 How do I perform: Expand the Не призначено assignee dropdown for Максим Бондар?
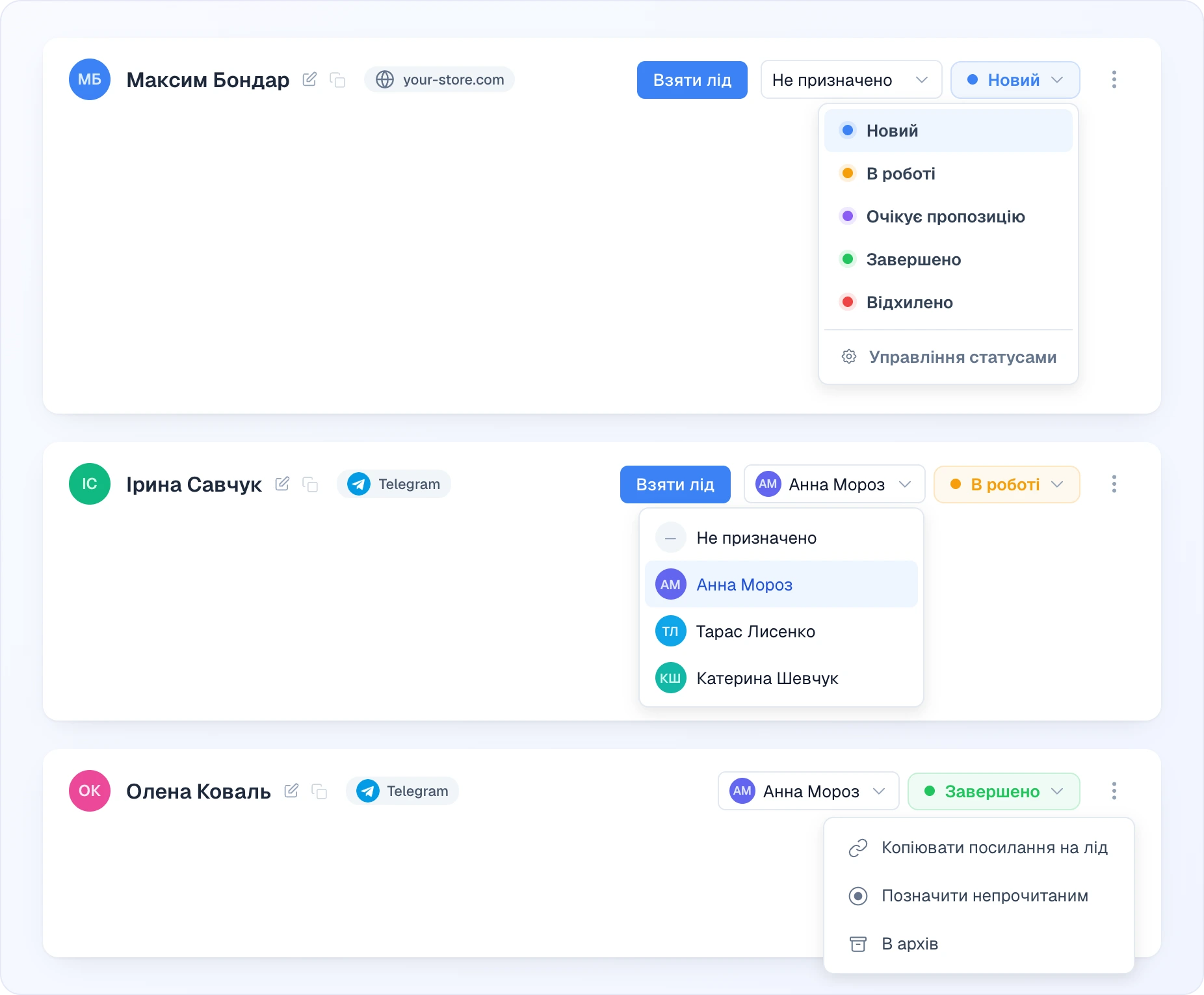coord(851,80)
